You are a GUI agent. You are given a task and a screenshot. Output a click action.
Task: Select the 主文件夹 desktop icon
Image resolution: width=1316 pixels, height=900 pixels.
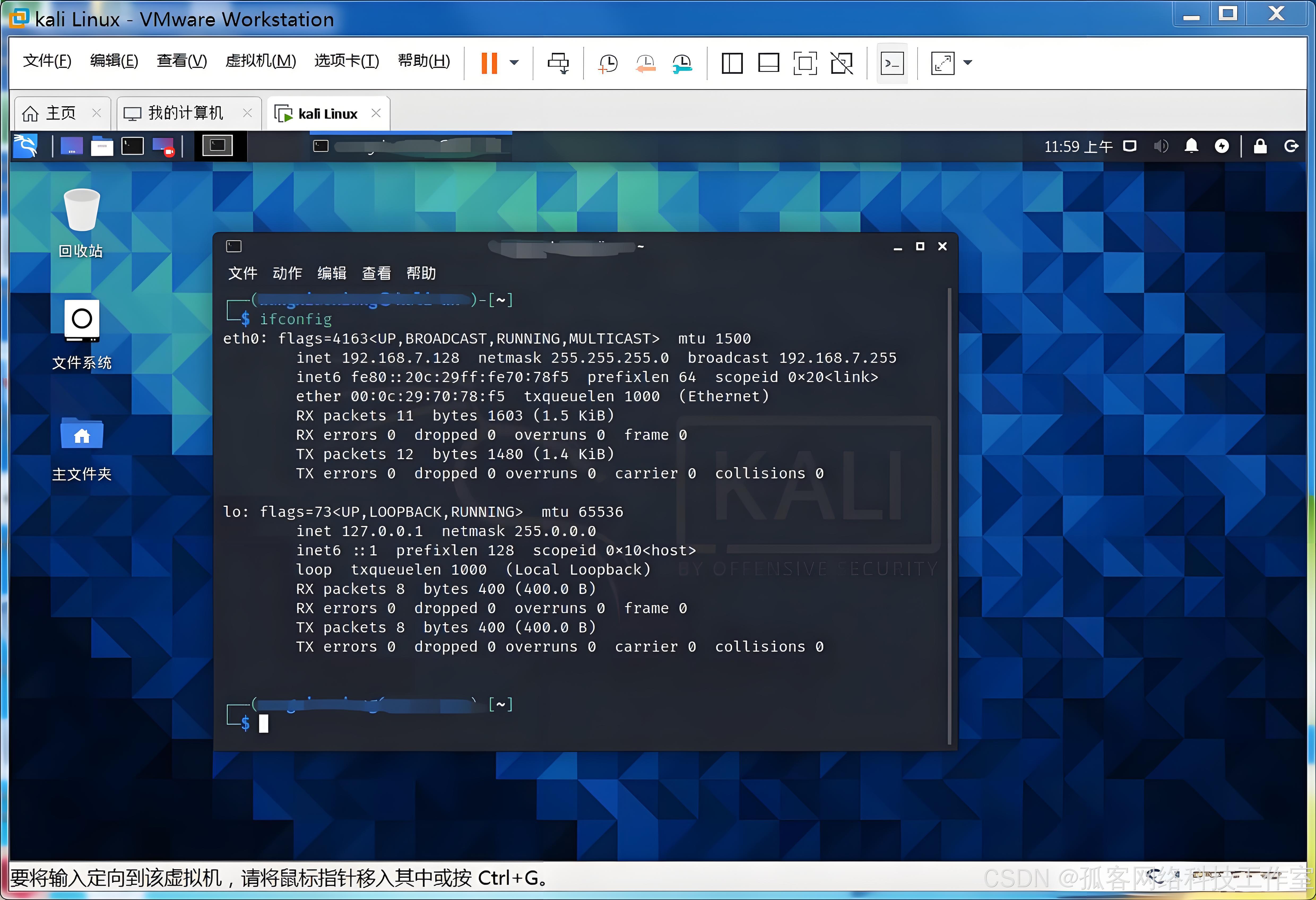pyautogui.click(x=81, y=449)
